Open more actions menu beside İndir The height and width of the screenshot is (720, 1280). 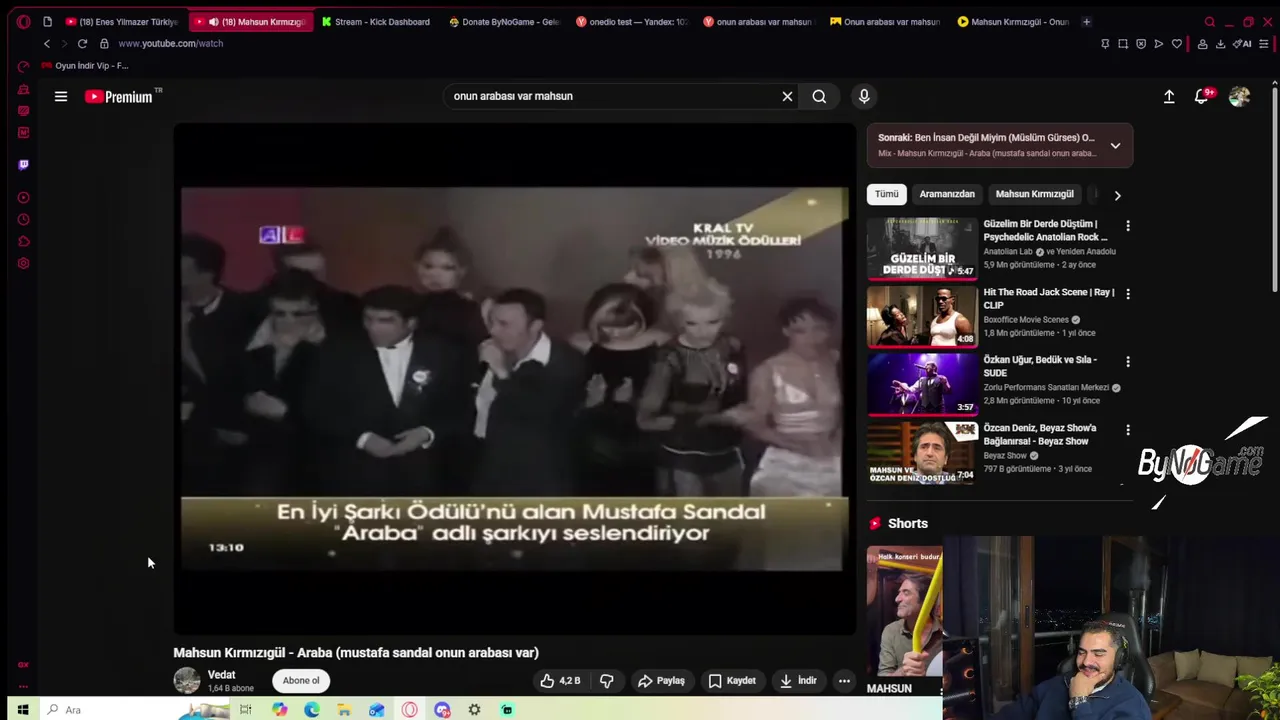tap(844, 680)
